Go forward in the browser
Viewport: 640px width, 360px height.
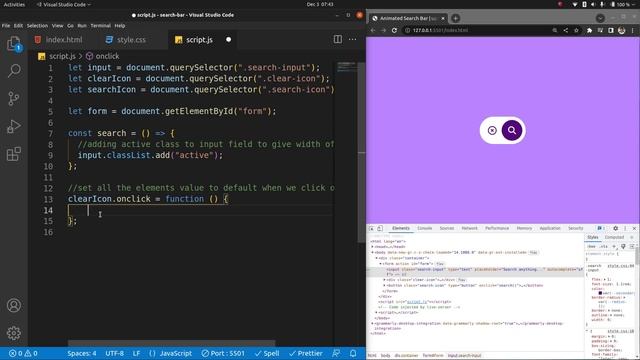pyautogui.click(x=383, y=30)
